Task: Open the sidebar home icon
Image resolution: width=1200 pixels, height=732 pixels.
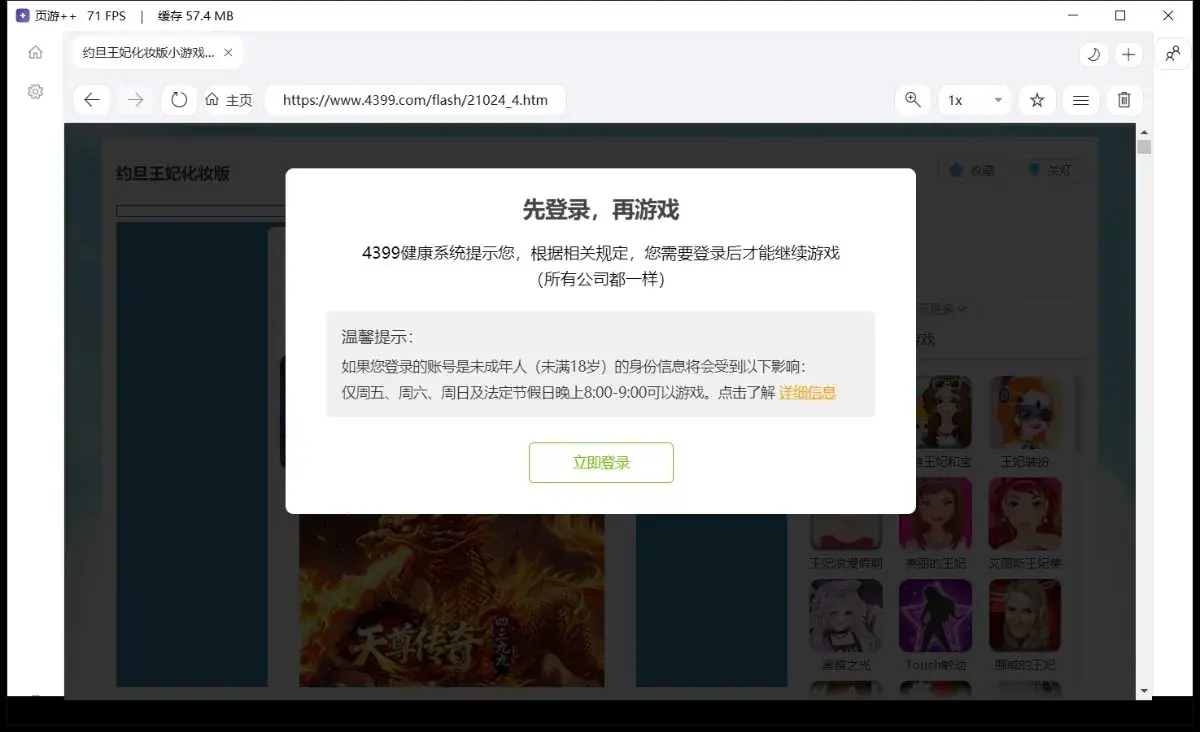Action: pos(35,52)
